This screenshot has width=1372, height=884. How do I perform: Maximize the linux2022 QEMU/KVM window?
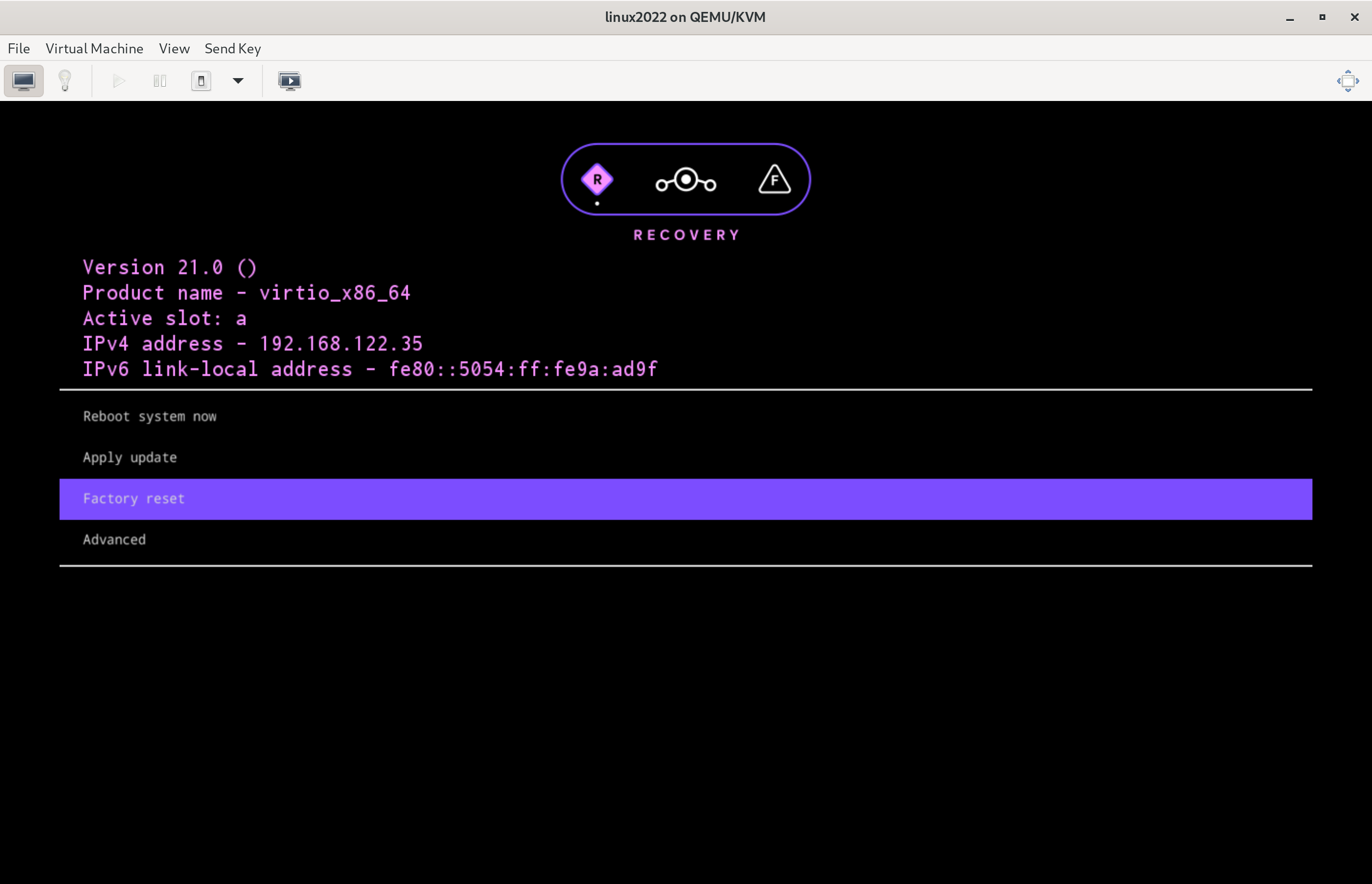point(1322,17)
